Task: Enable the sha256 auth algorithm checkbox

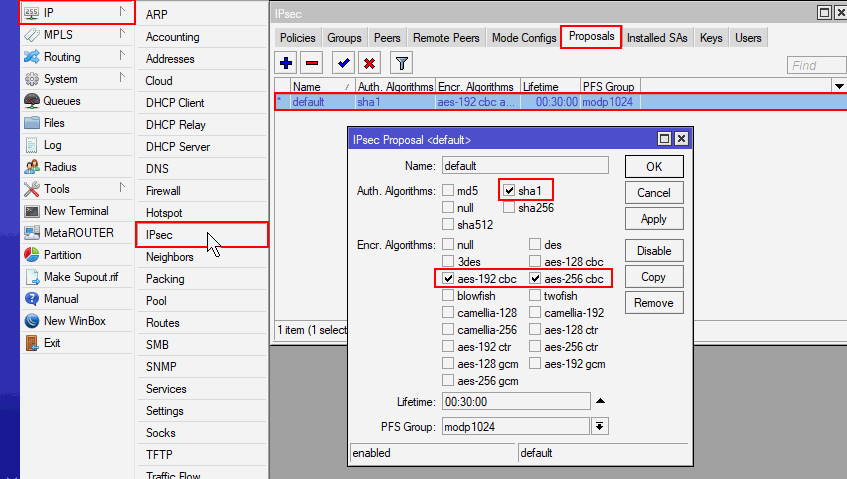Action: tap(509, 208)
